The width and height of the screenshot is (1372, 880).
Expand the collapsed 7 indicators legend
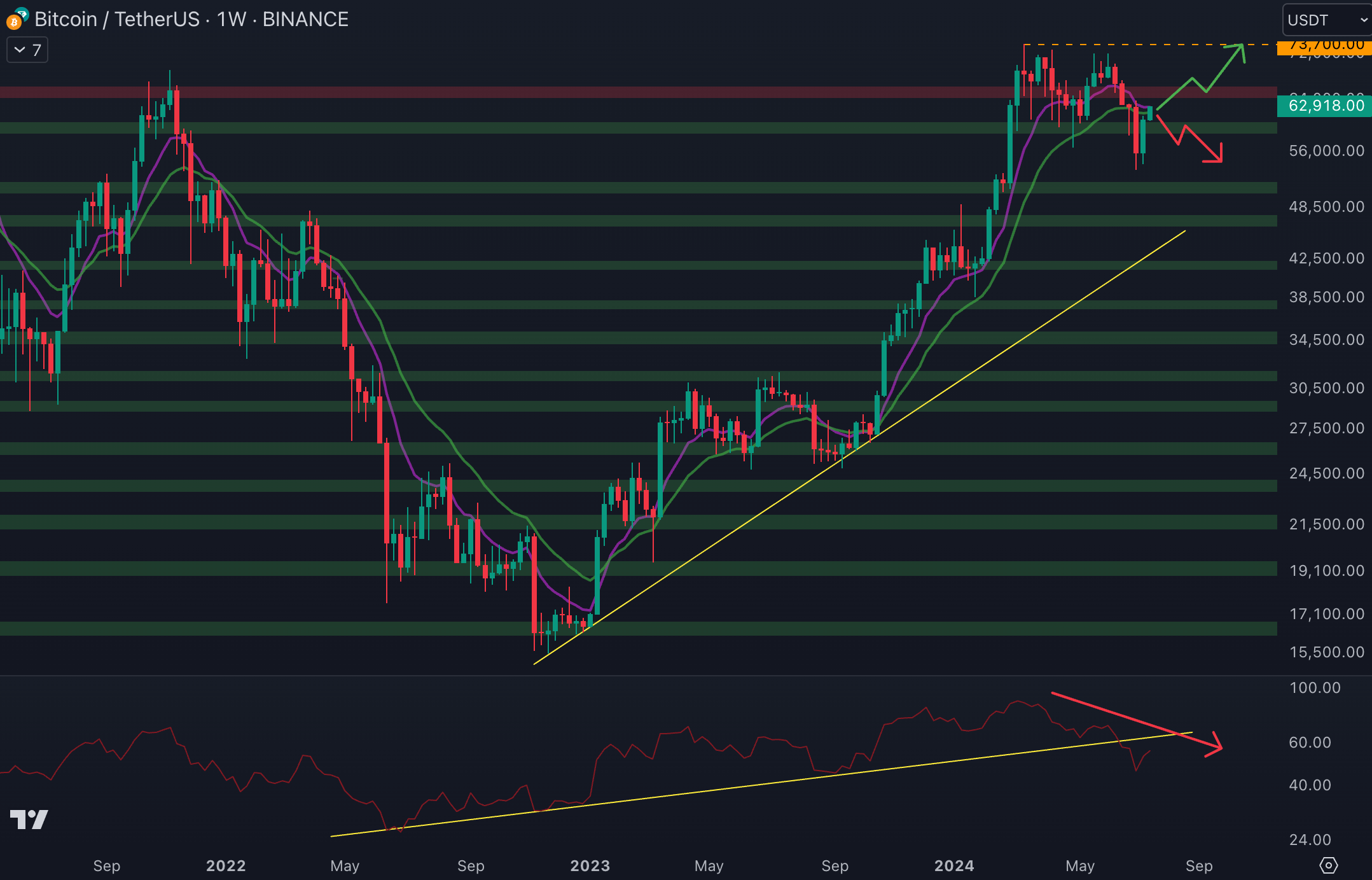27,50
